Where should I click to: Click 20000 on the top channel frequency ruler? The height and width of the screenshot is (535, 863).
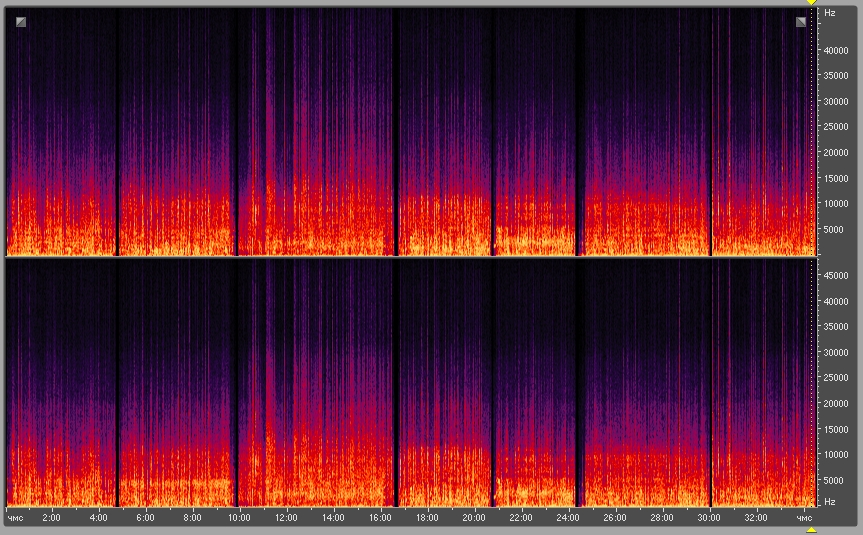836,153
